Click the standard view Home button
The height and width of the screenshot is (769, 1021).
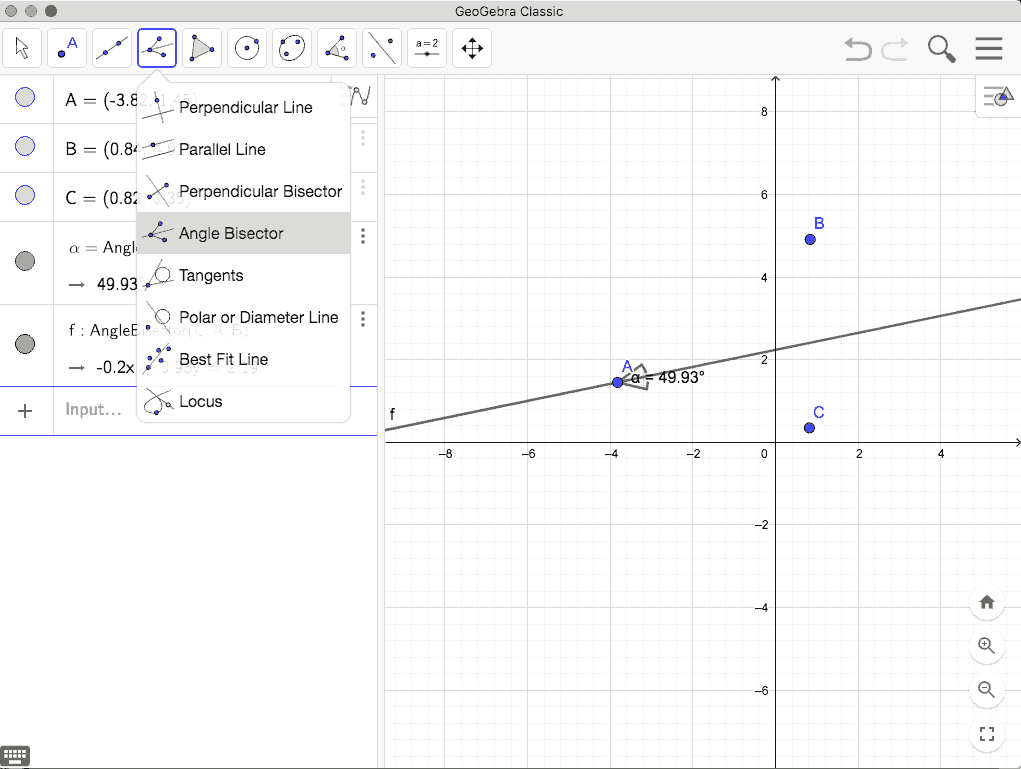click(x=986, y=603)
